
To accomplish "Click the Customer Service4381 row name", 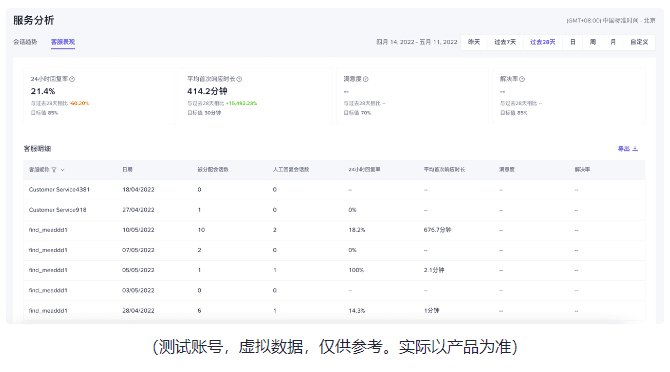I will point(59,190).
